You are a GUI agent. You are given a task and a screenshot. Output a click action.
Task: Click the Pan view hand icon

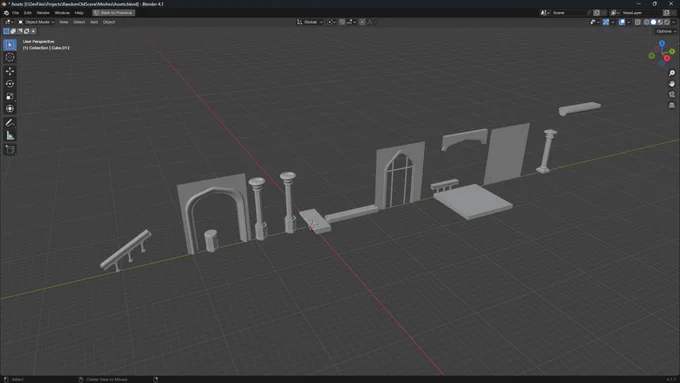[672, 84]
